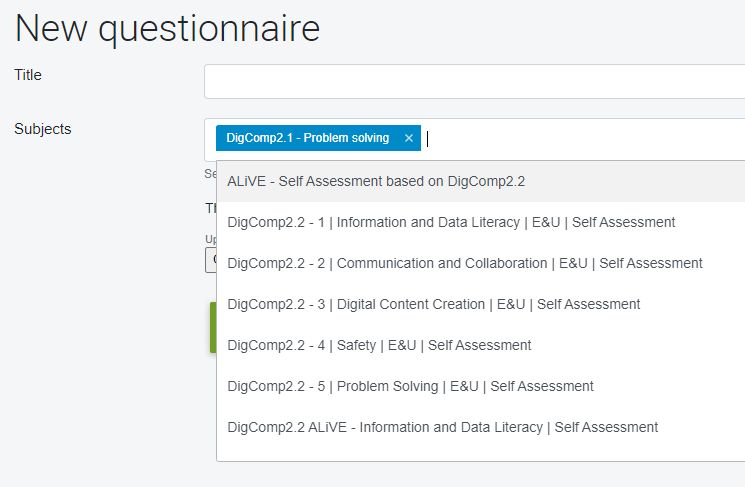This screenshot has height=487, width=745.
Task: Click the partially hidden Th text line
Action: click(210, 208)
